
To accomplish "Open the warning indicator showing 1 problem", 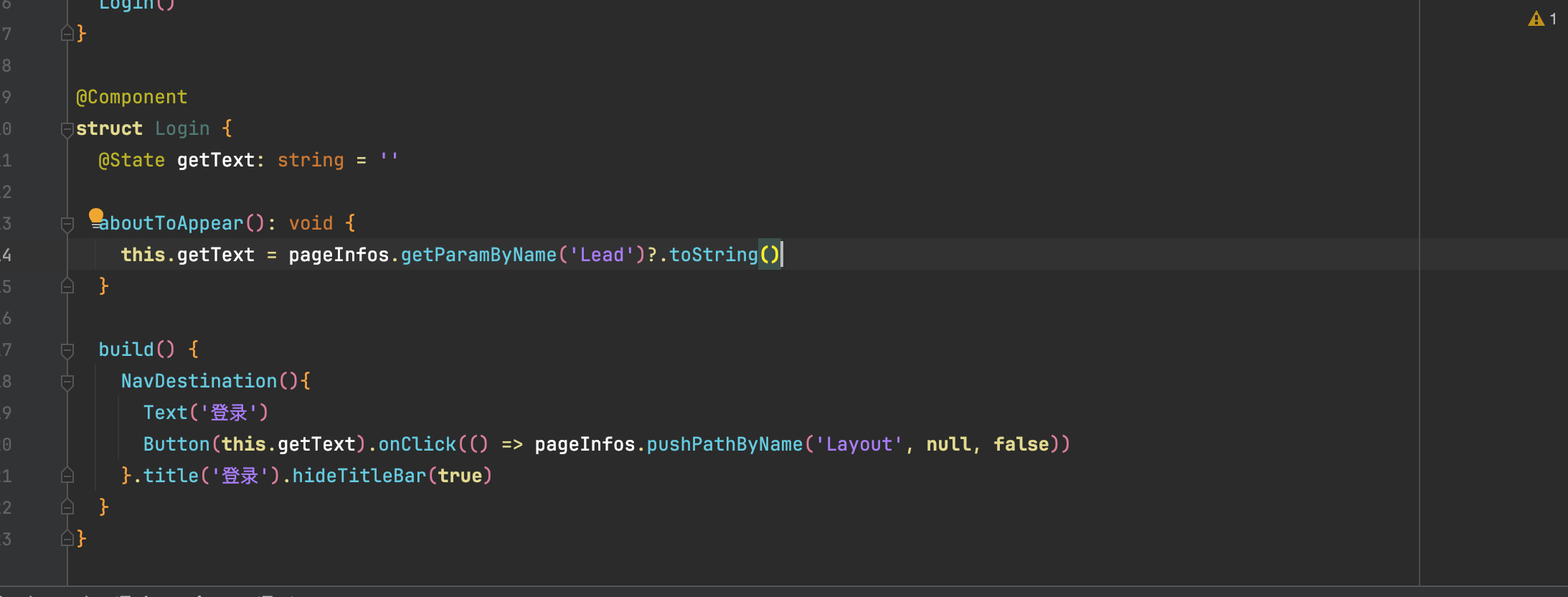I will (1541, 19).
